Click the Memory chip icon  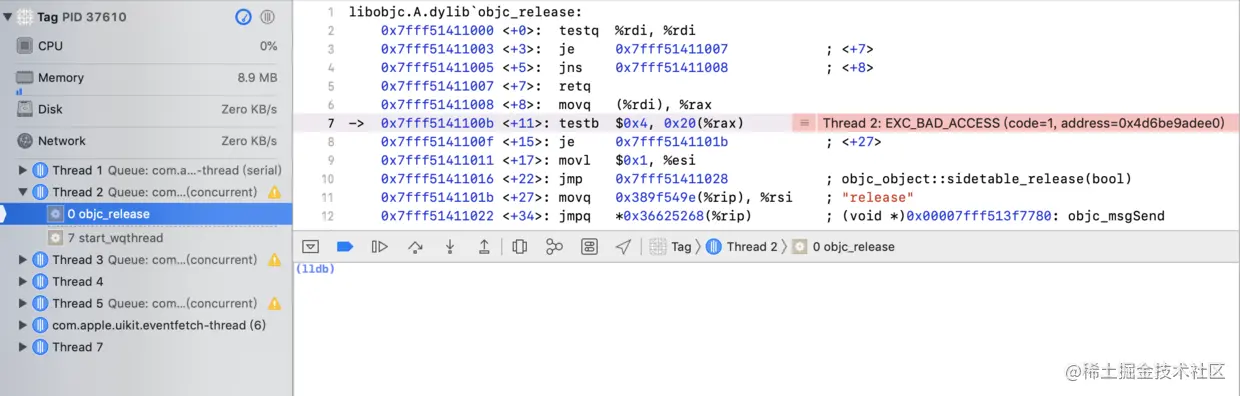tap(24, 77)
